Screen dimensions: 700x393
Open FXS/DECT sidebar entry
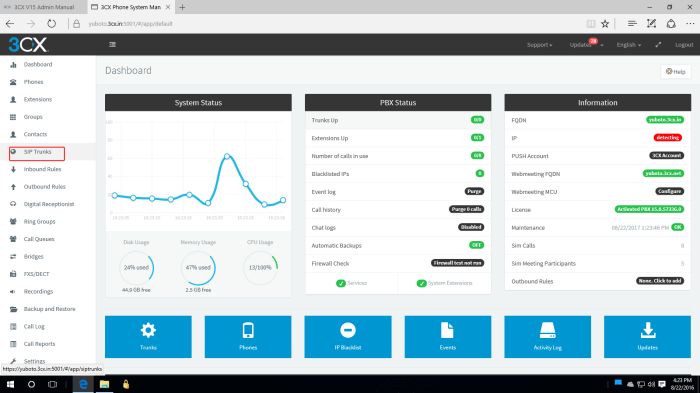tap(37, 274)
